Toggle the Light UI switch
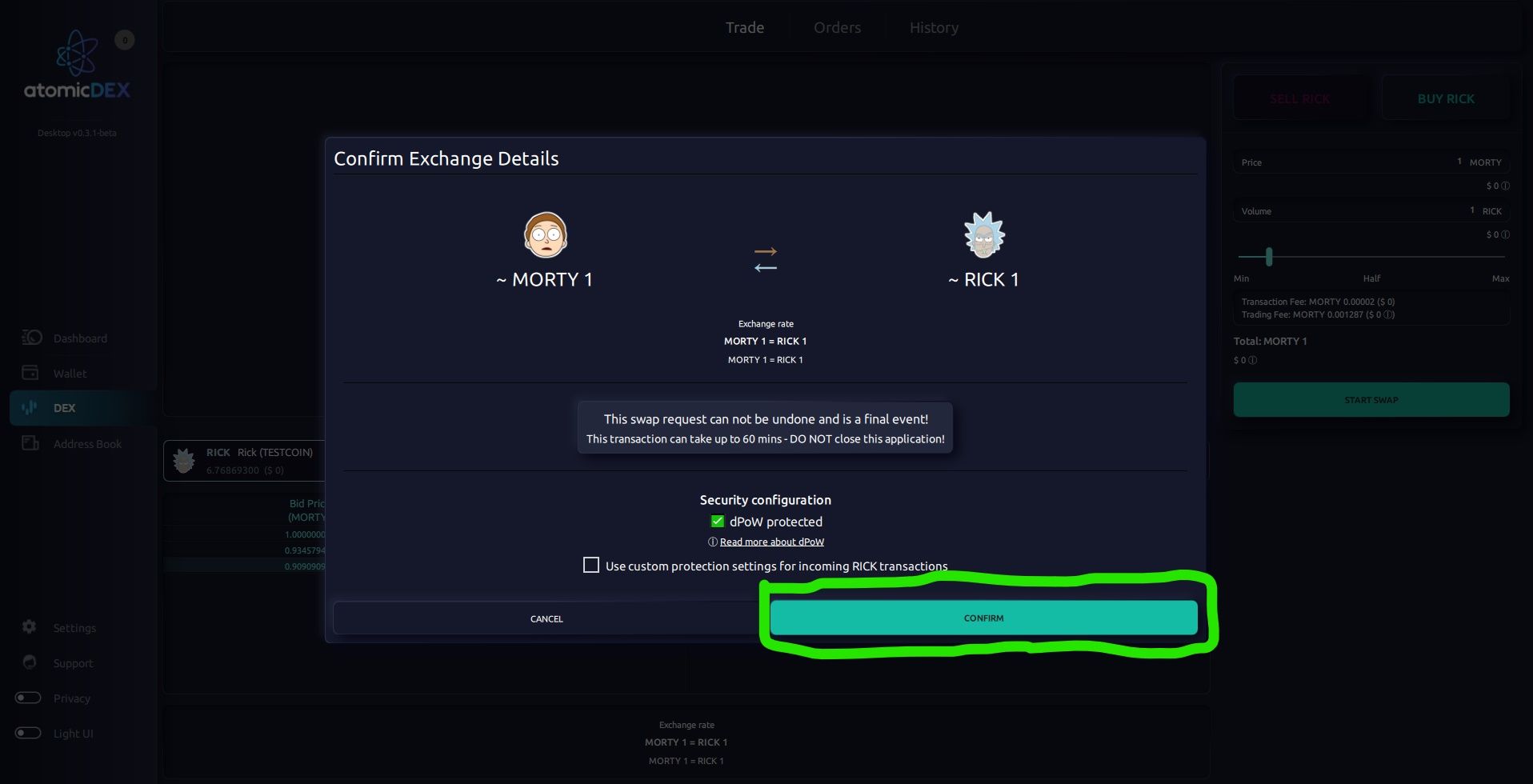Image resolution: width=1533 pixels, height=784 pixels. 28,733
